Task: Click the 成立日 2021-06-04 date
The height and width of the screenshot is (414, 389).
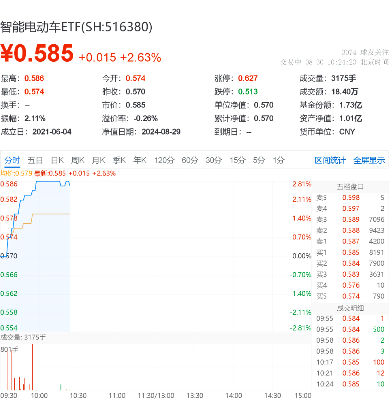Action: (x=52, y=132)
